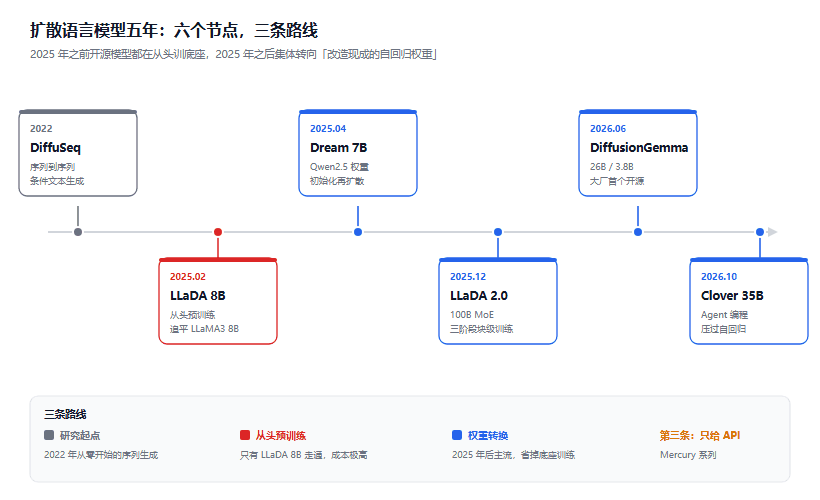
Task: Click the blue 2025.12 timeline dot
Action: (x=498, y=232)
